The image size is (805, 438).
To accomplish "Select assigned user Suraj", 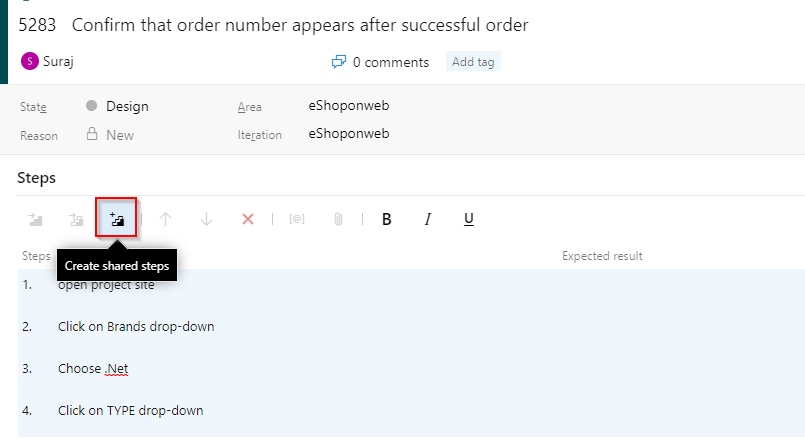I will [x=48, y=61].
